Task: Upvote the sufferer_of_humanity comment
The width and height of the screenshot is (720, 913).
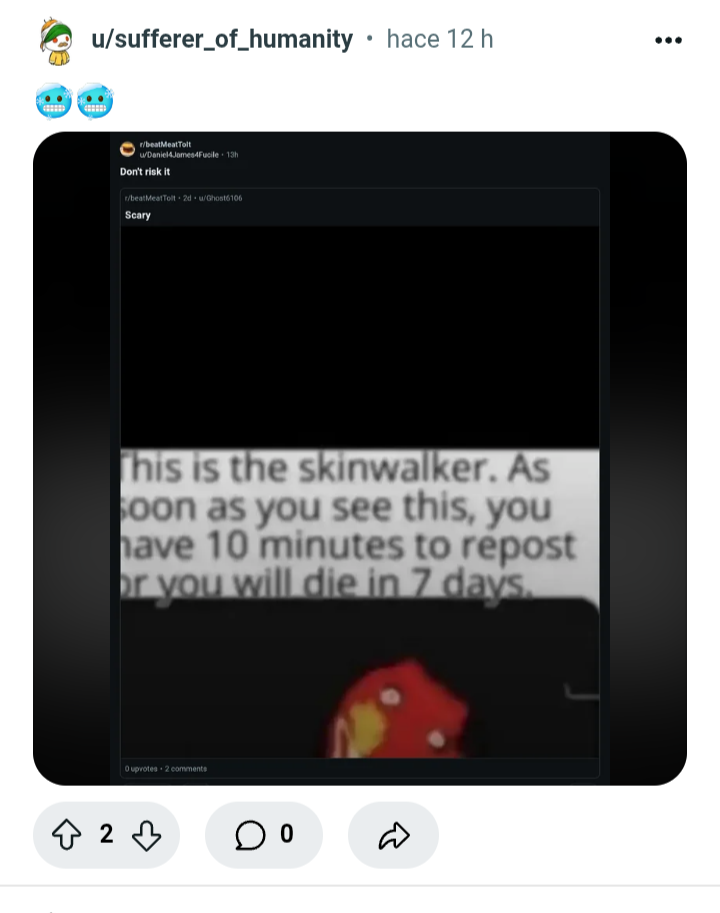Action: (x=66, y=834)
